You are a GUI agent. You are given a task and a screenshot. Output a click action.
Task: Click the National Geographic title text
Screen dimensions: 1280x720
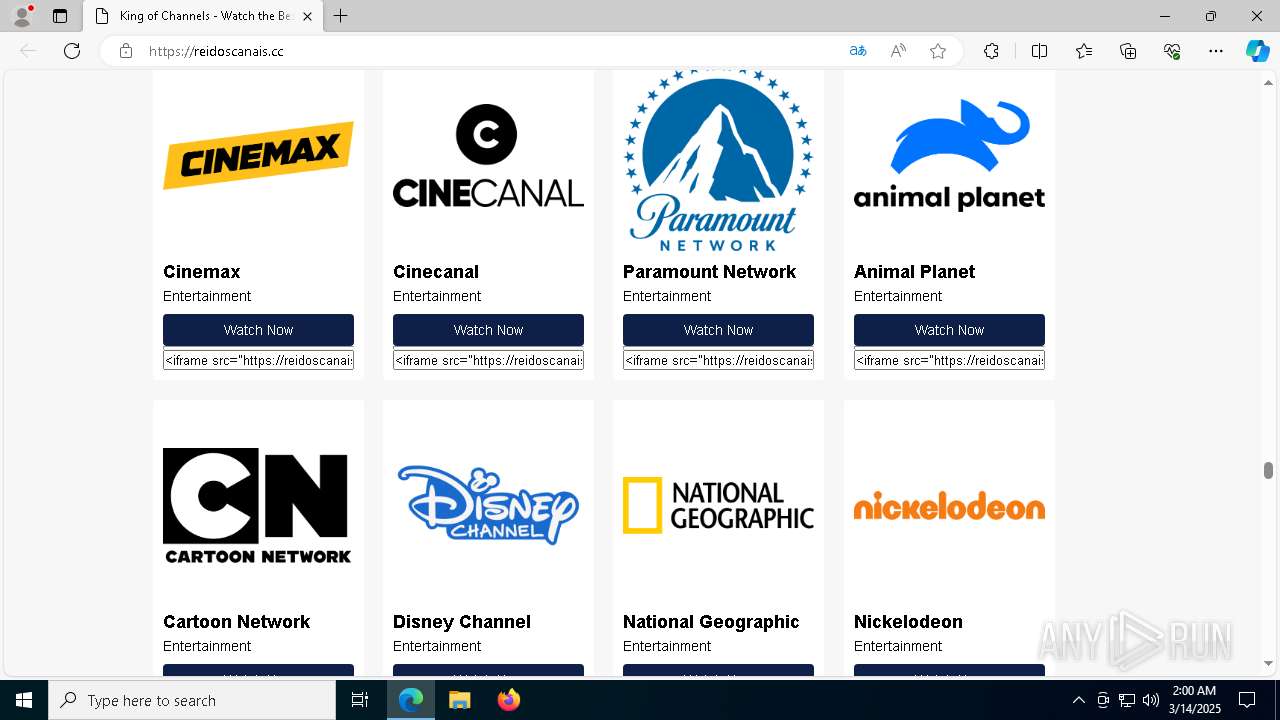pyautogui.click(x=711, y=622)
